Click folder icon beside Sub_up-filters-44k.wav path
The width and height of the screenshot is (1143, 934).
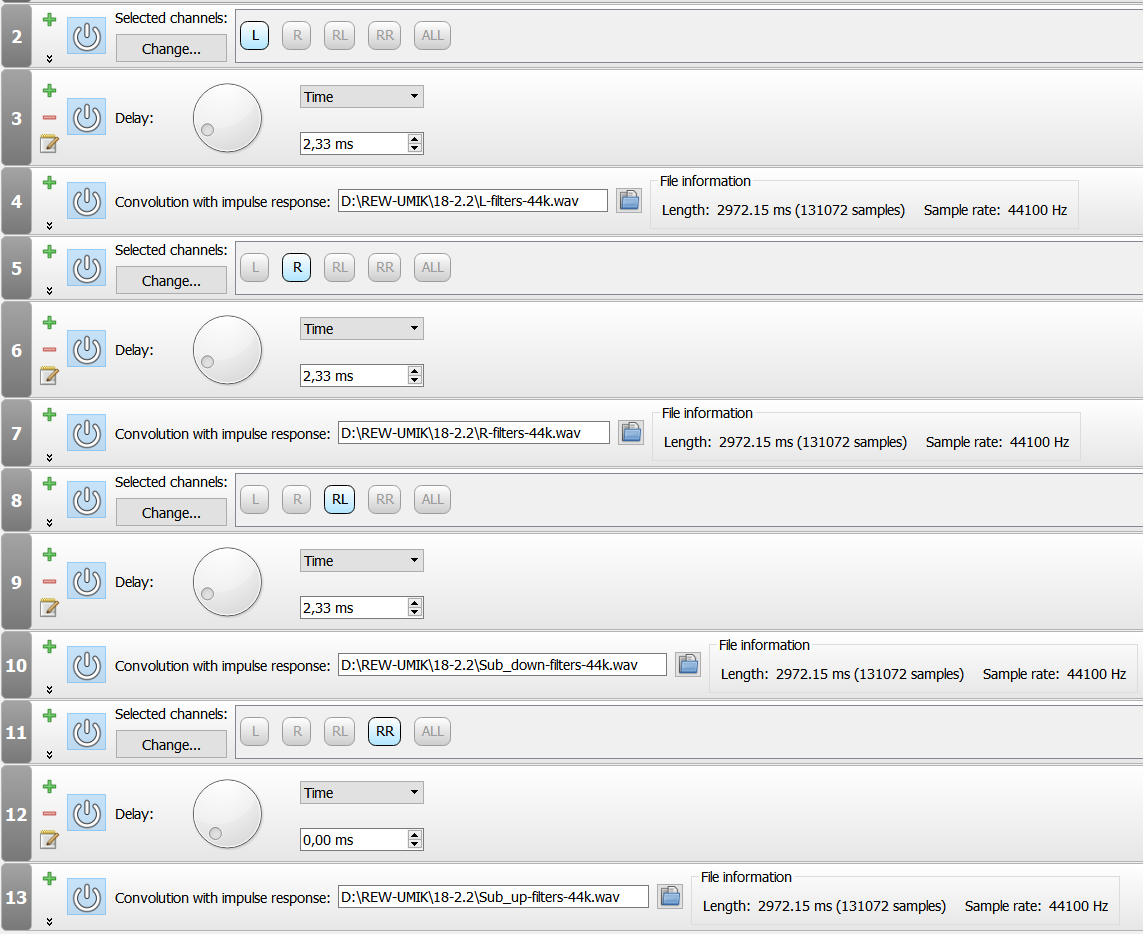(669, 897)
